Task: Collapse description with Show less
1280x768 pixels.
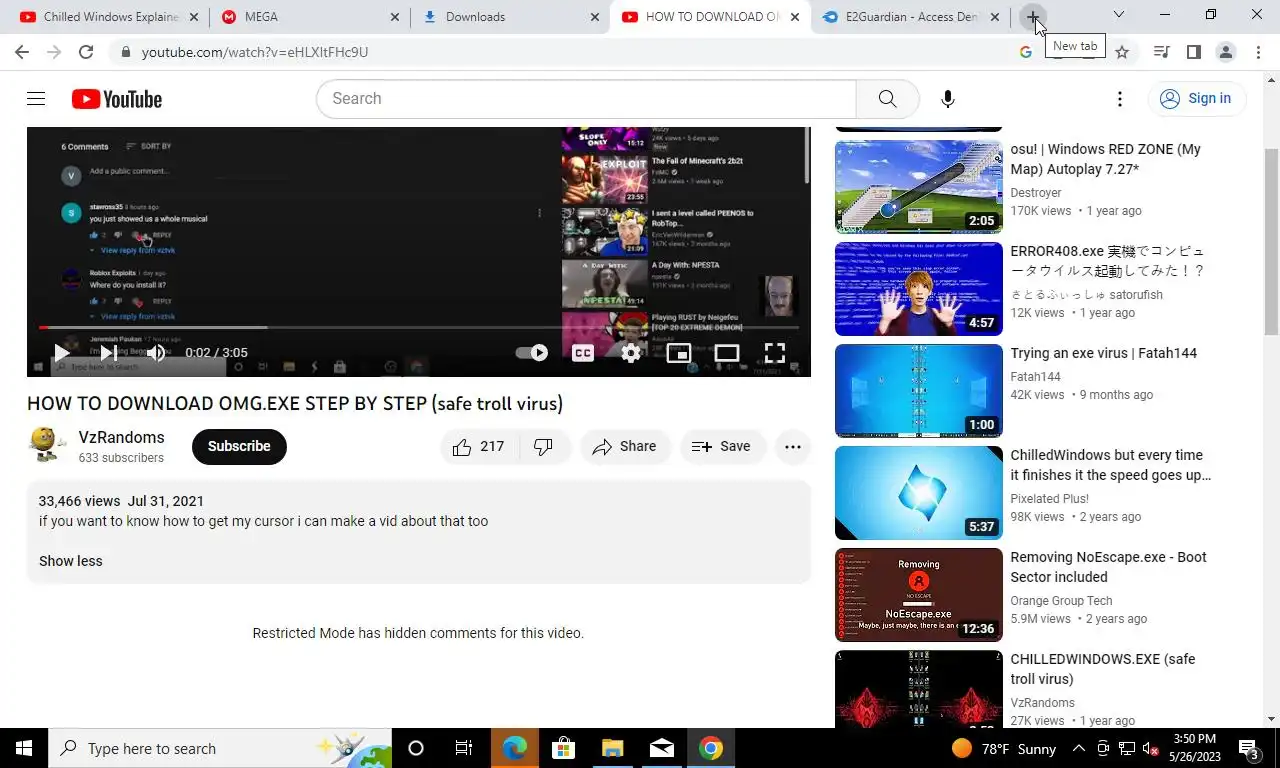Action: pyautogui.click(x=70, y=561)
